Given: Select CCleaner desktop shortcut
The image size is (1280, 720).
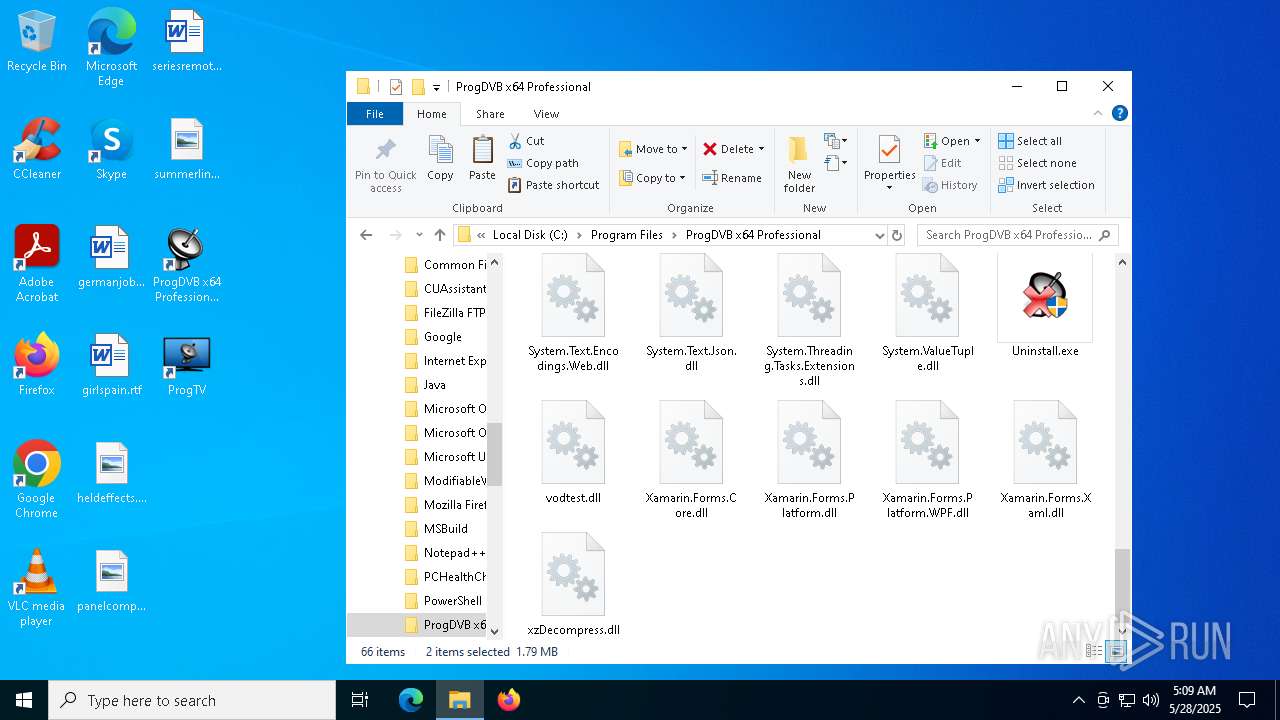Looking at the screenshot, I should pyautogui.click(x=37, y=150).
